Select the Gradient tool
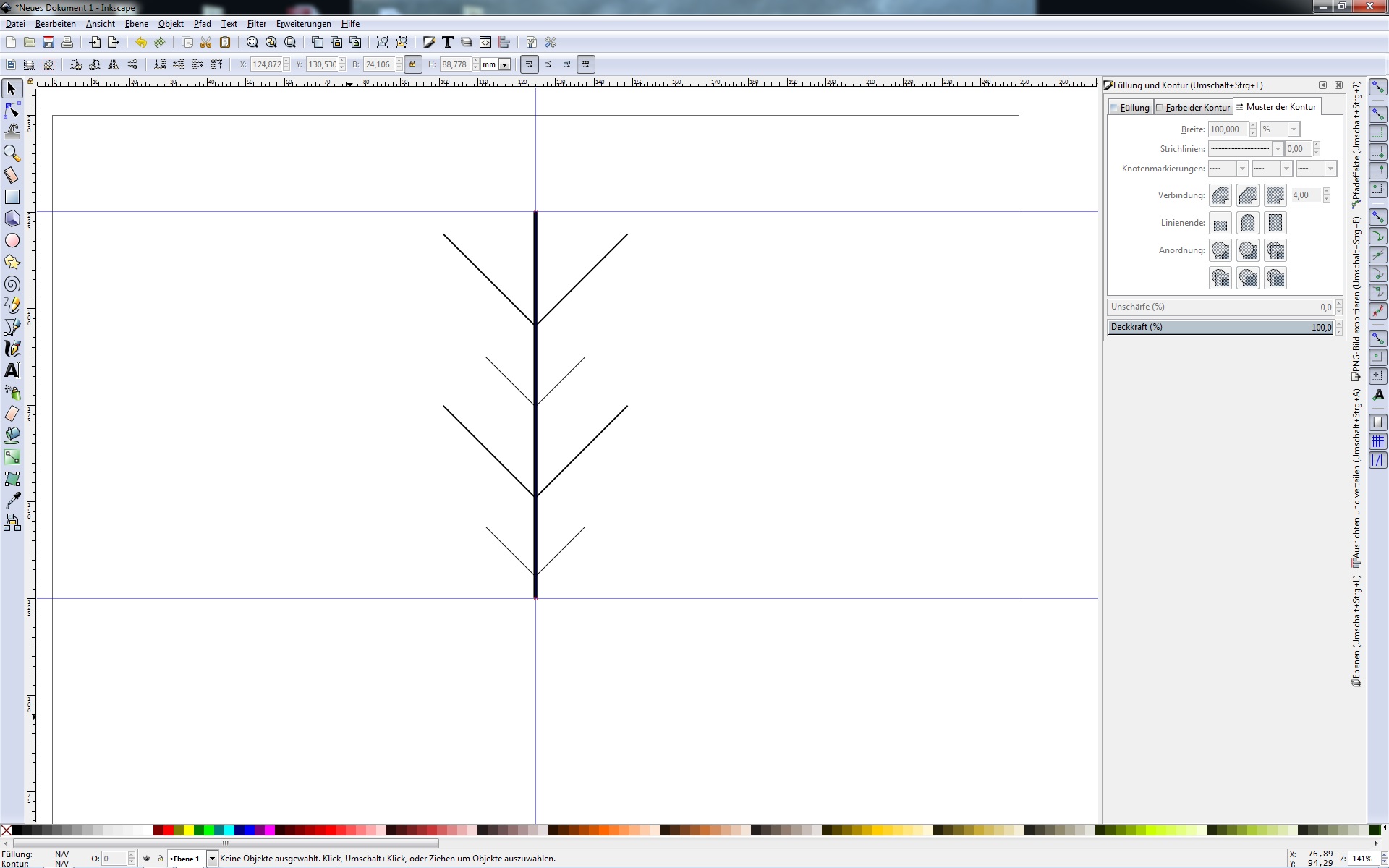1389x868 pixels. (12, 457)
